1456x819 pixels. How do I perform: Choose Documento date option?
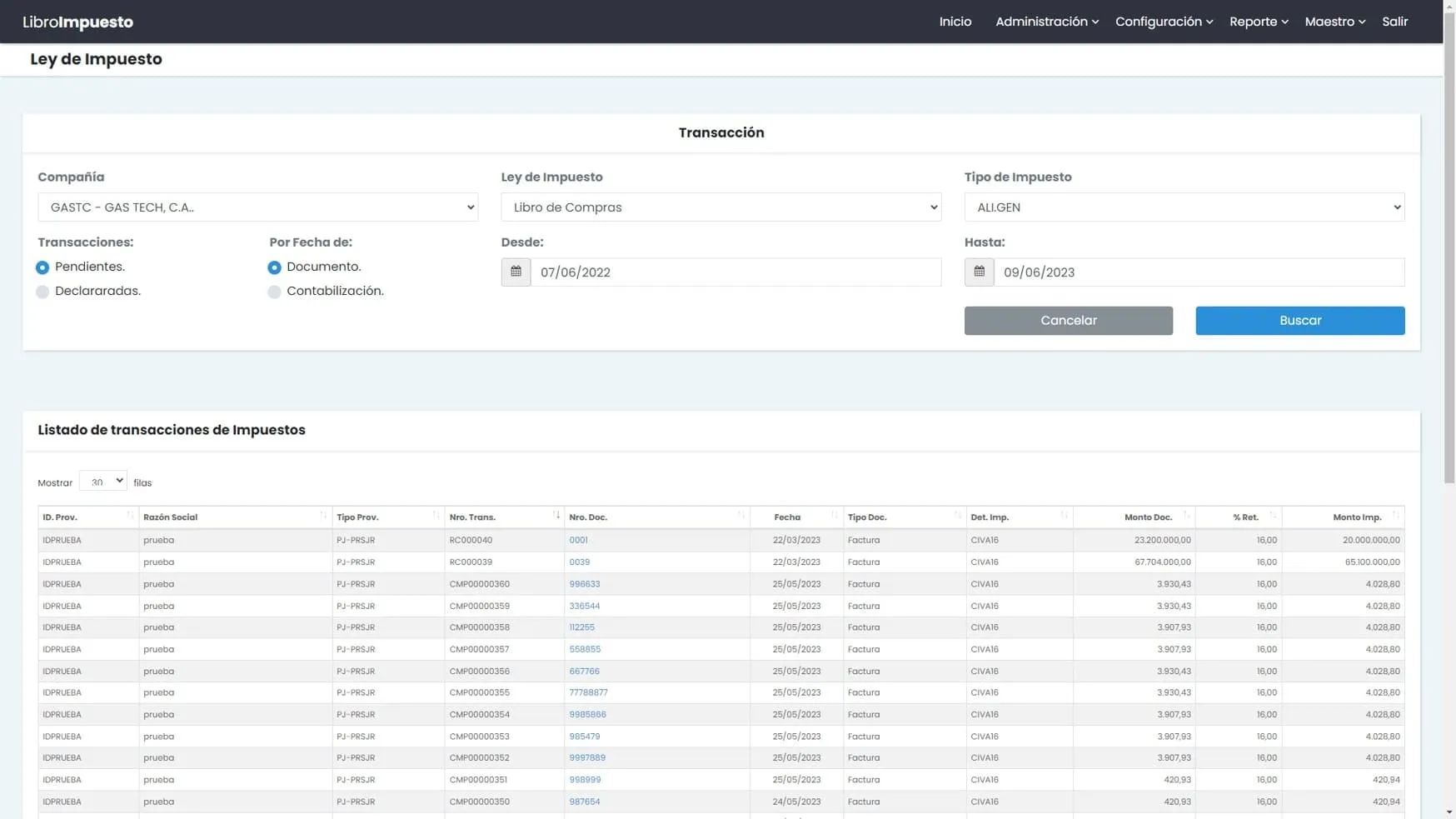274,267
